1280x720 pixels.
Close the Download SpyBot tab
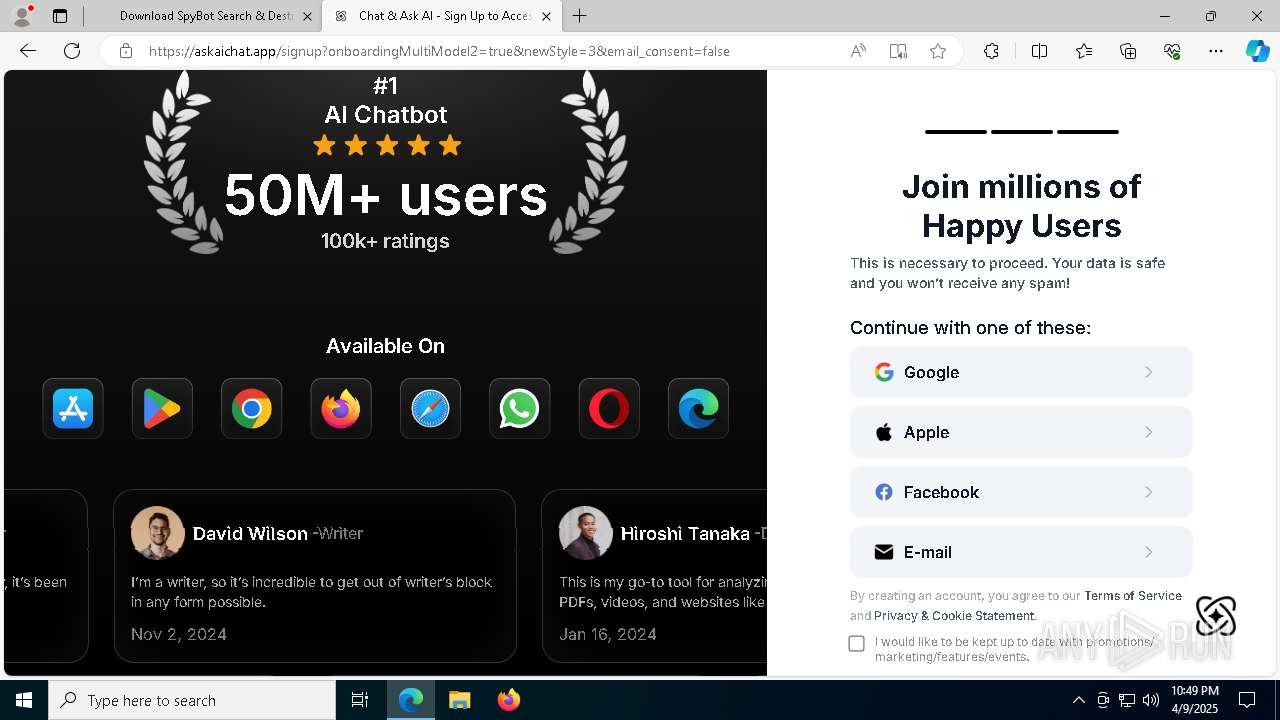[x=307, y=16]
